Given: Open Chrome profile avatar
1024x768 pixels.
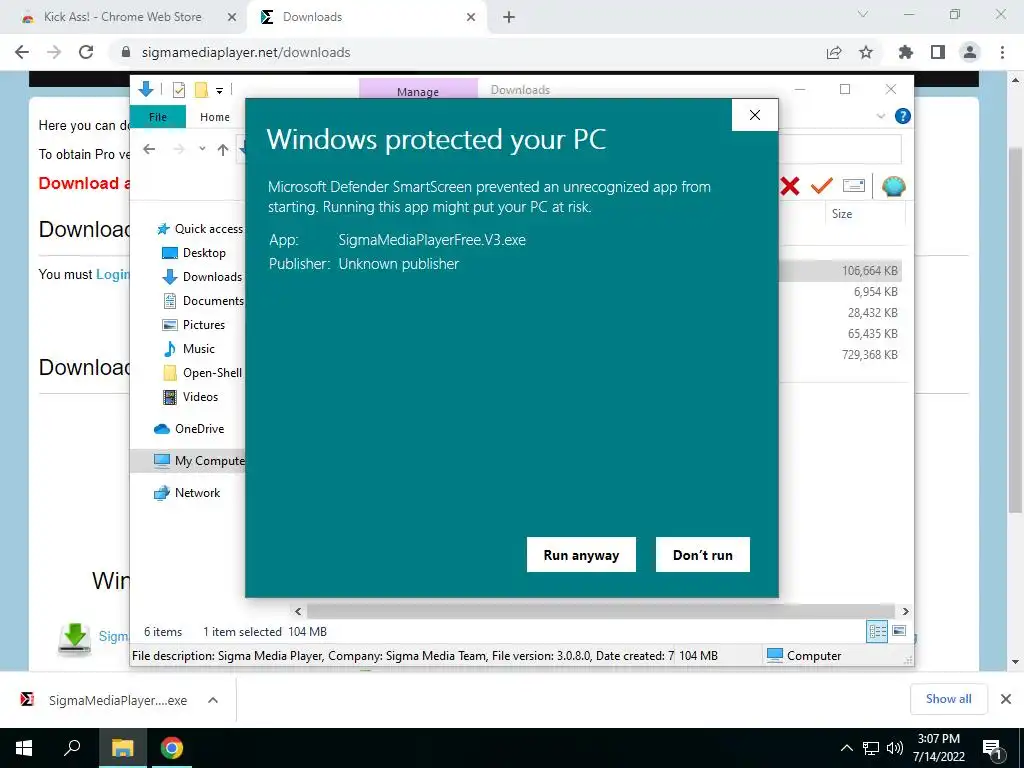Looking at the screenshot, I should 970,52.
